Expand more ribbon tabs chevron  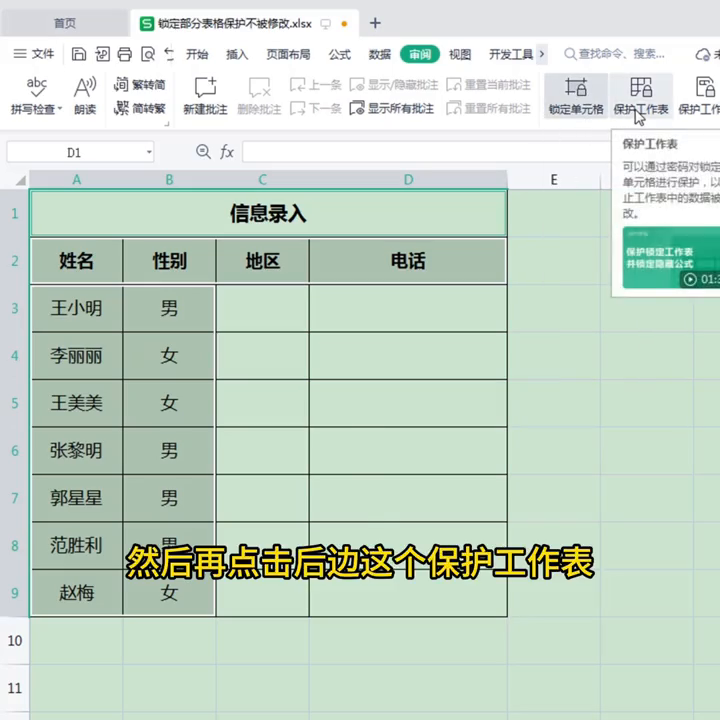click(542, 54)
